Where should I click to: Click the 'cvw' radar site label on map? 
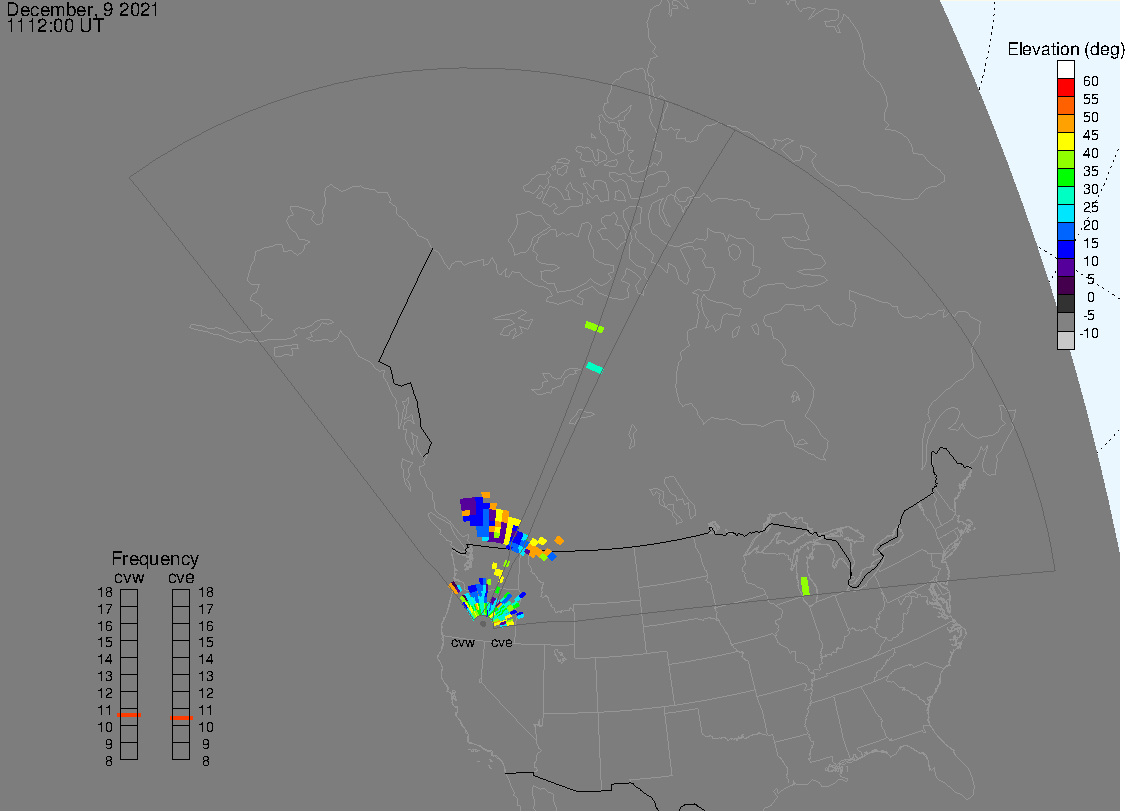(x=463, y=642)
